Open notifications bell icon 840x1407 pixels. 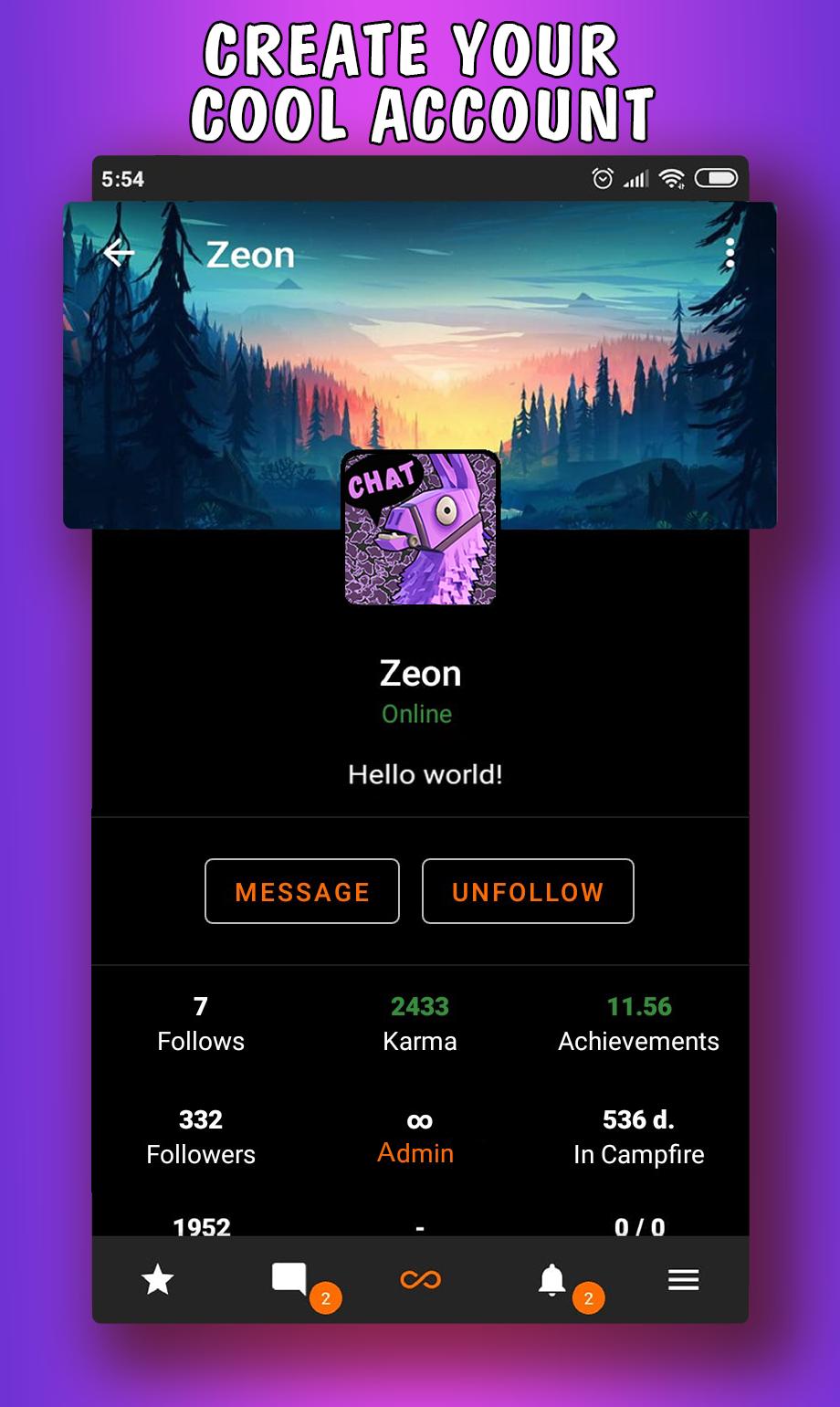tap(551, 1280)
